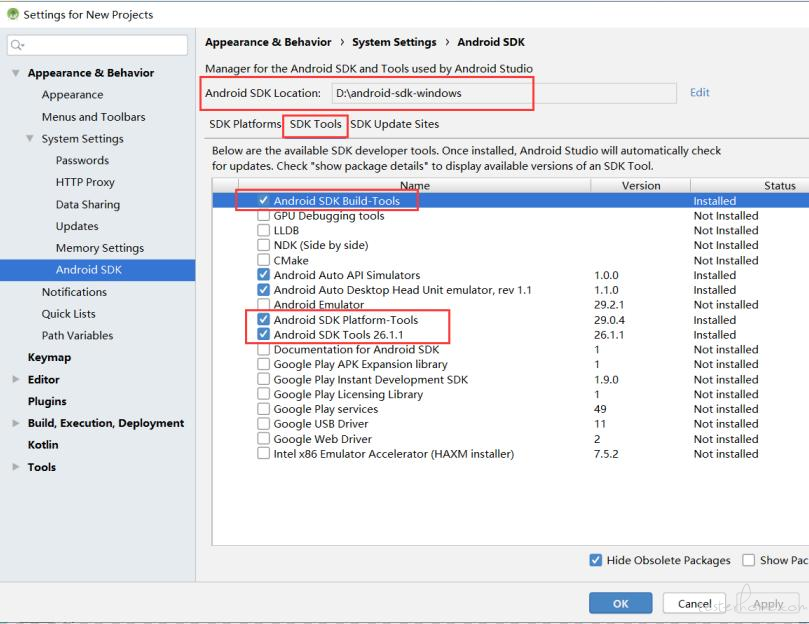This screenshot has width=809, height=624.
Task: Toggle Hide Obsolete Packages checkbox
Action: tap(595, 560)
